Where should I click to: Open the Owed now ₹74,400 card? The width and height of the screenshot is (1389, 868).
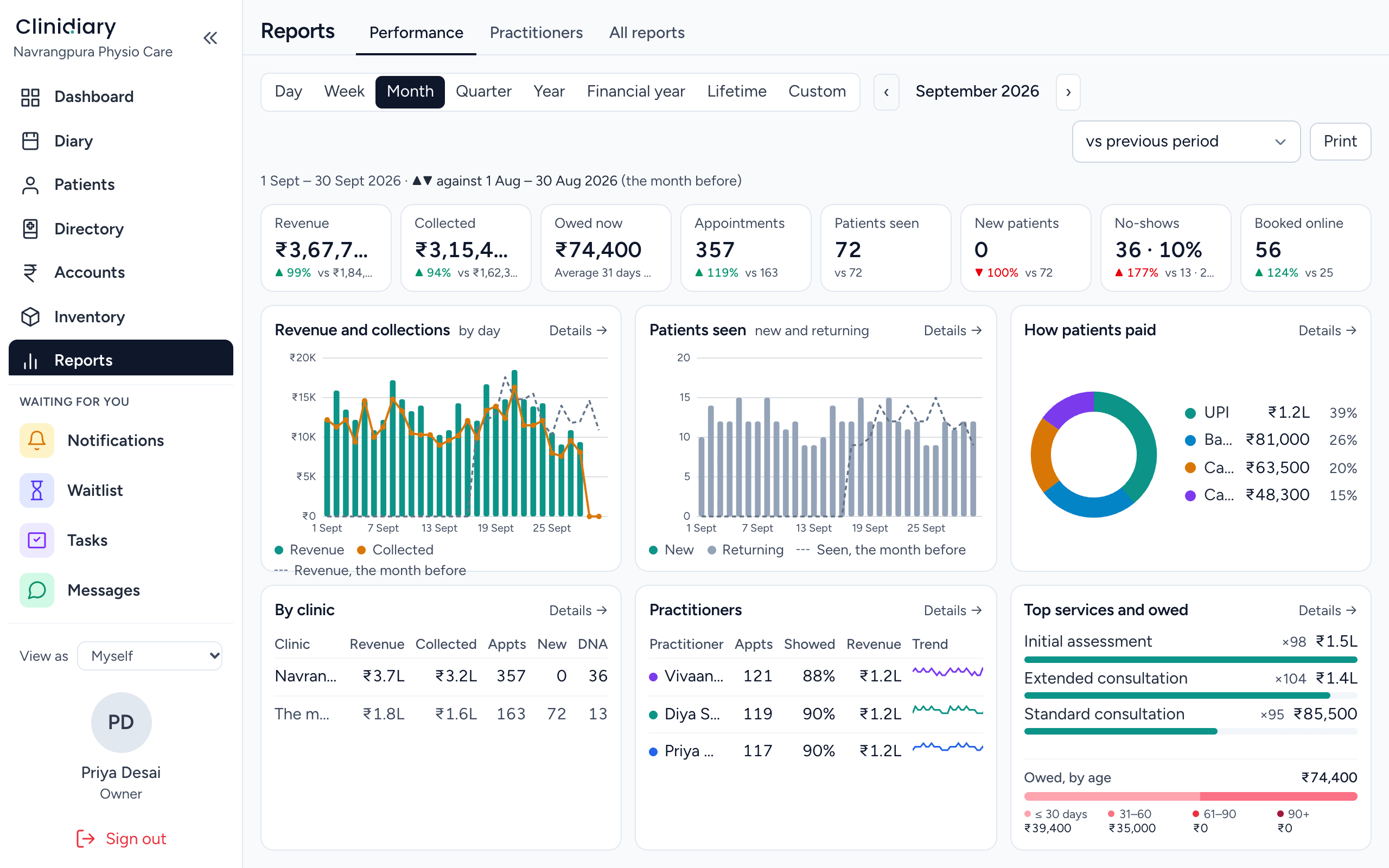[x=606, y=248]
